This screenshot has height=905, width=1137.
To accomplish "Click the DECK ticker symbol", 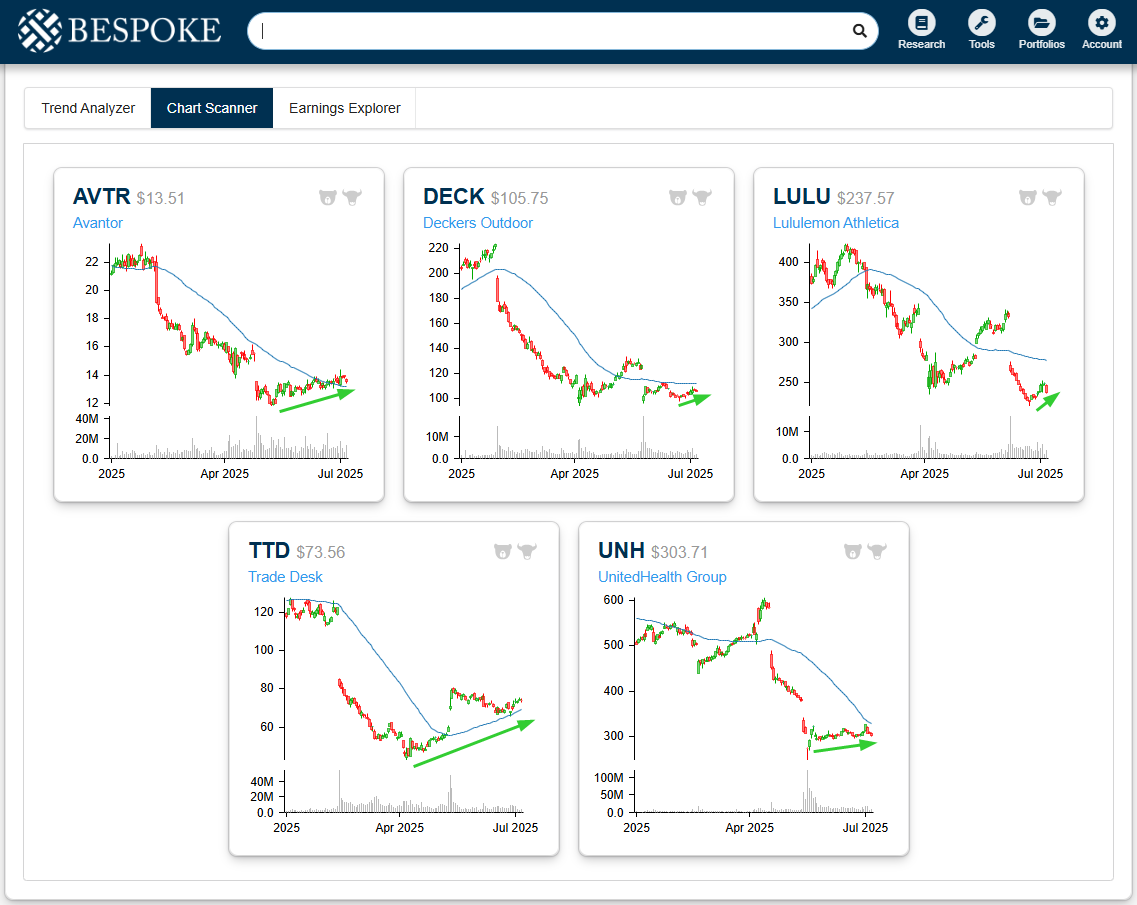I will click(x=453, y=197).
